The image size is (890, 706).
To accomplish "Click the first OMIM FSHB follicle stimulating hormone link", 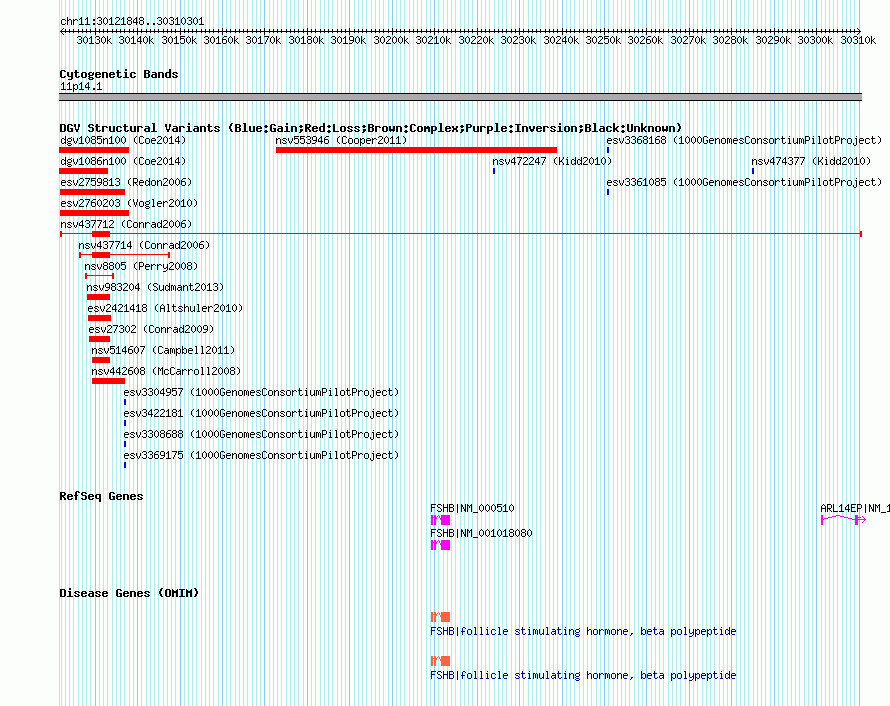I will pyautogui.click(x=583, y=631).
